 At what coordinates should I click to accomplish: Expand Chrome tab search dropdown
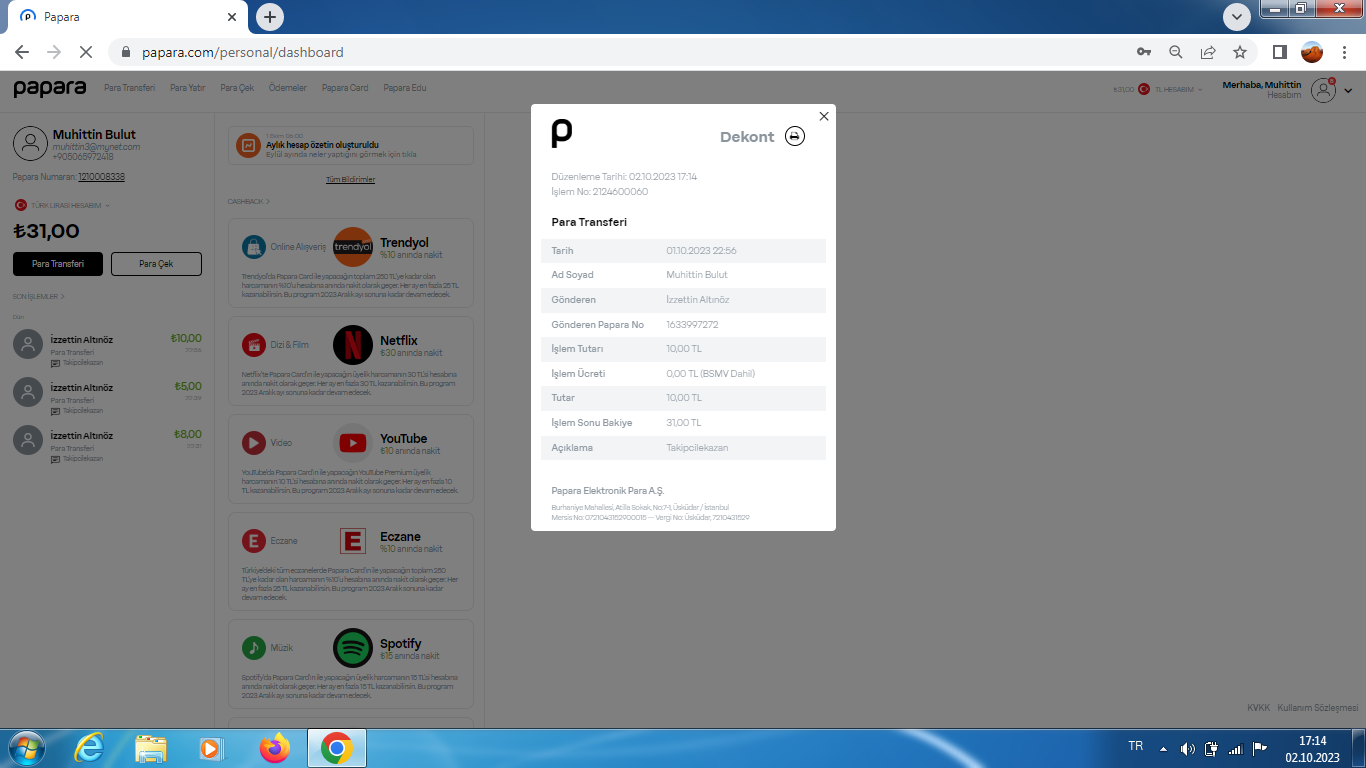[x=1237, y=17]
